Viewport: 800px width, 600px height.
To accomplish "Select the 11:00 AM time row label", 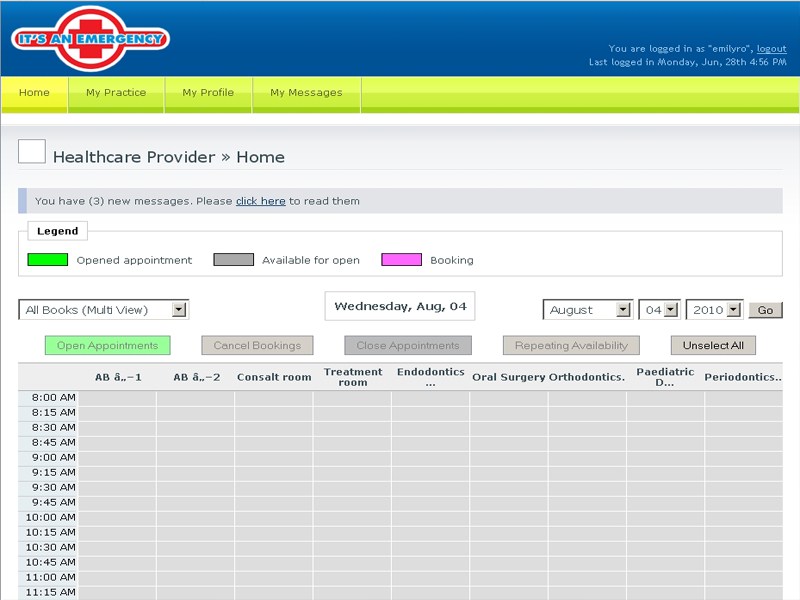I will coord(51,578).
